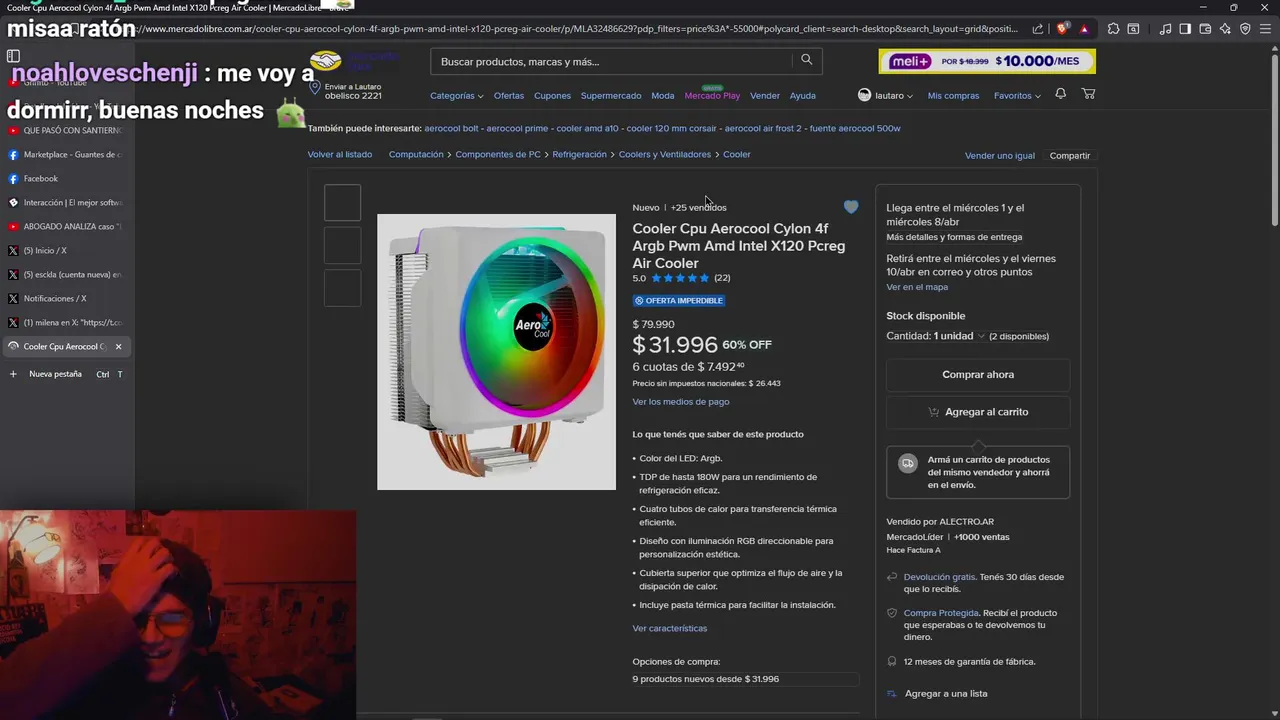Share this page from the address bar
The height and width of the screenshot is (720, 1280).
pos(1038,29)
